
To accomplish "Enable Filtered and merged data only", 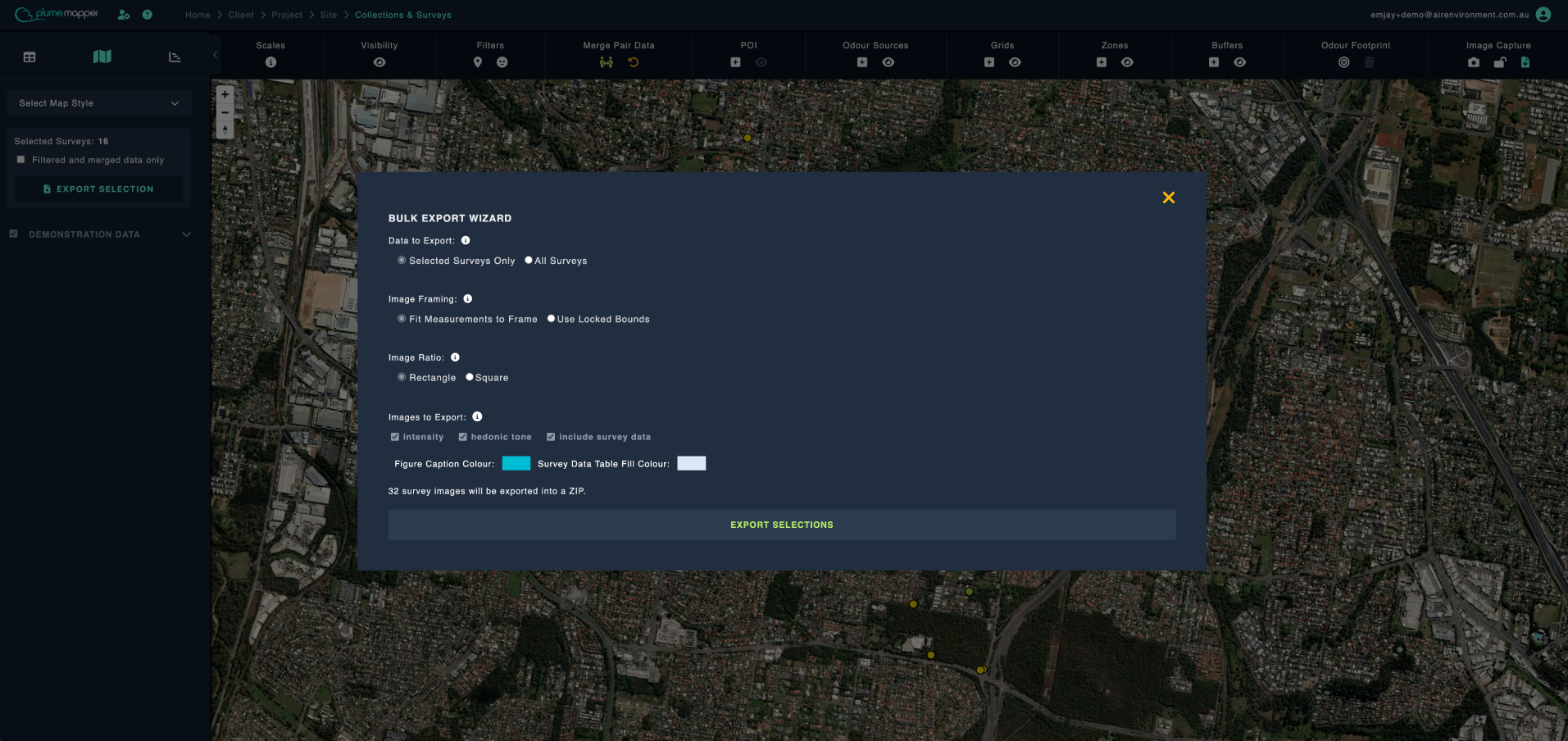I will (20, 160).
